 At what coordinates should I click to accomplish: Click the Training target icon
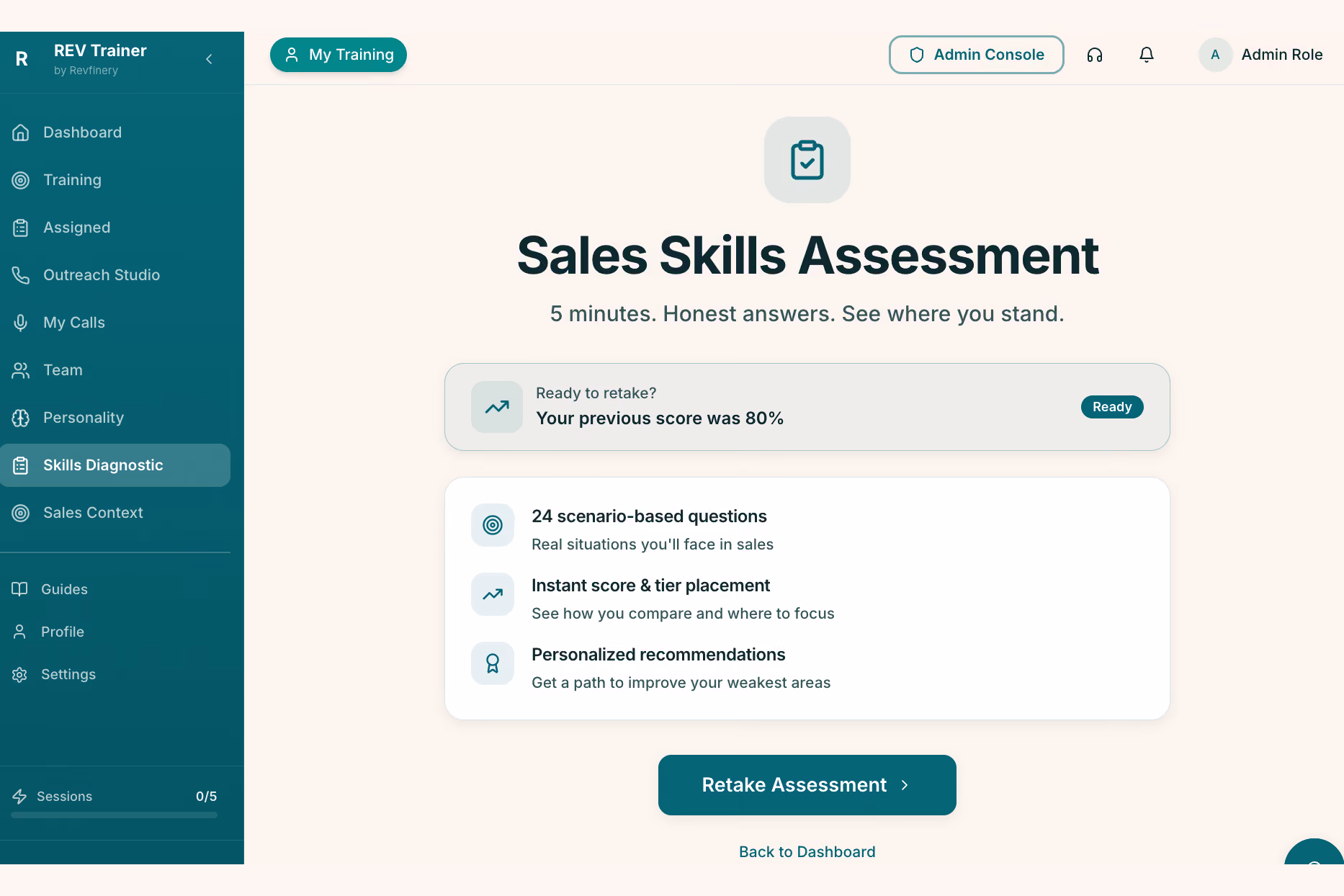pos(21,180)
